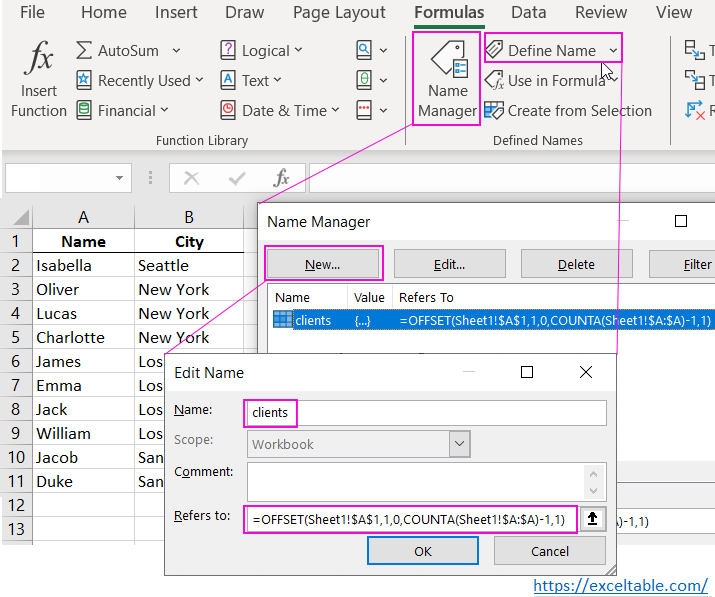
Task: Expand the AutoSum dropdown arrow
Action: click(x=176, y=50)
